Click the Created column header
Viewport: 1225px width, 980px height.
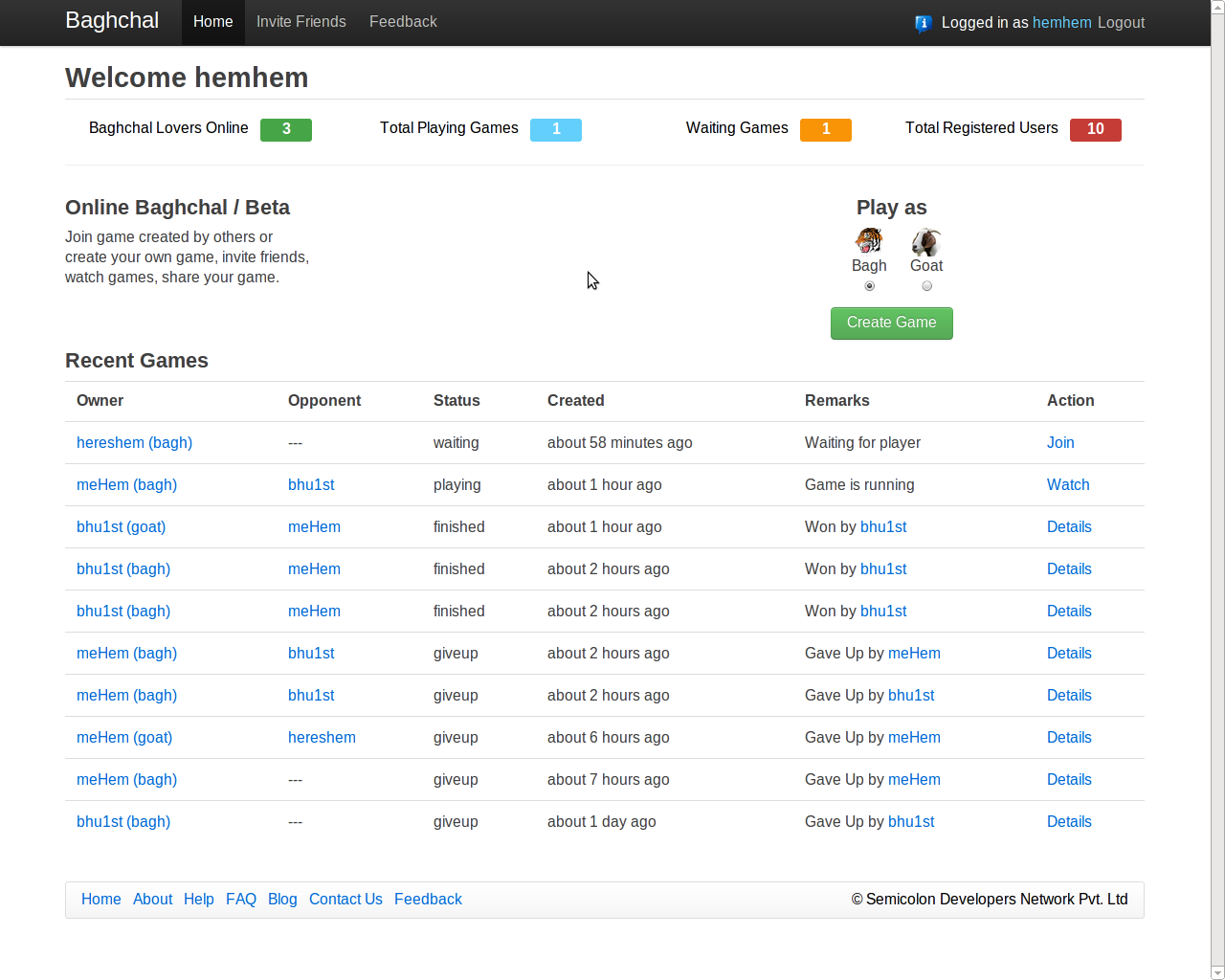576,401
